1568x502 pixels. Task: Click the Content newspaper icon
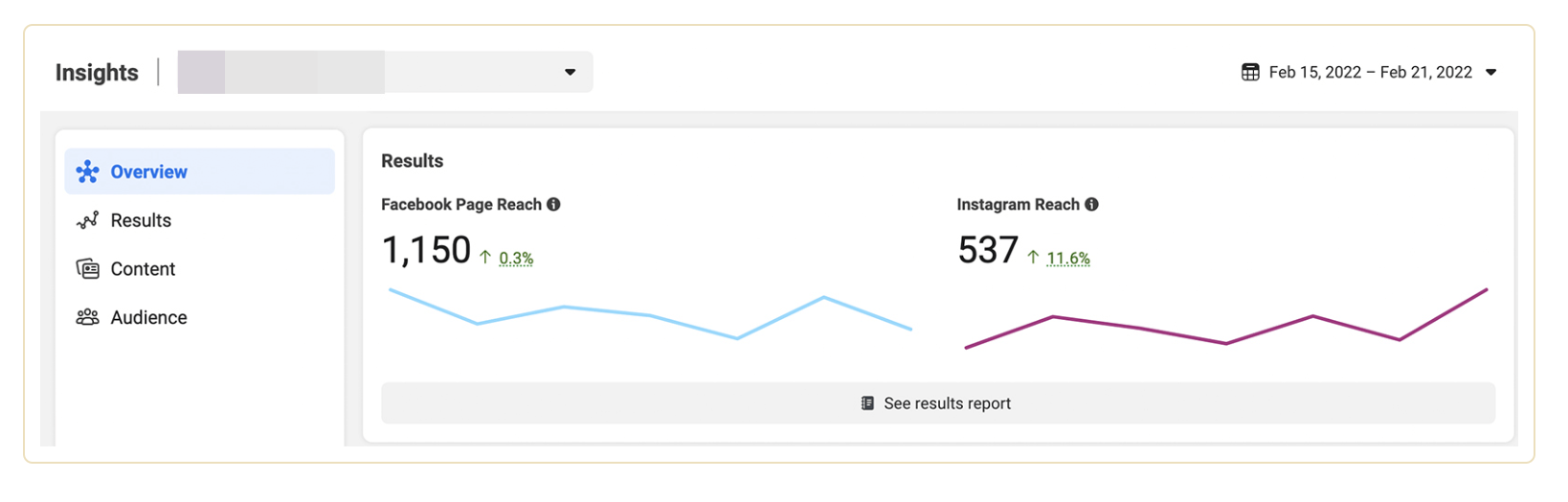[x=87, y=269]
